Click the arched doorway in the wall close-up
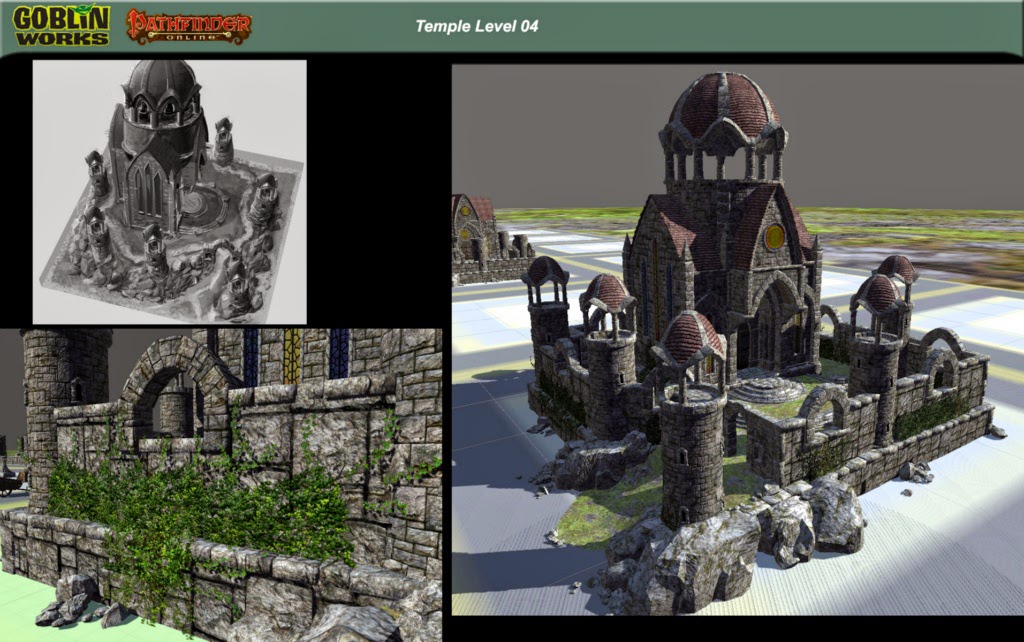1024x642 pixels. point(168,390)
